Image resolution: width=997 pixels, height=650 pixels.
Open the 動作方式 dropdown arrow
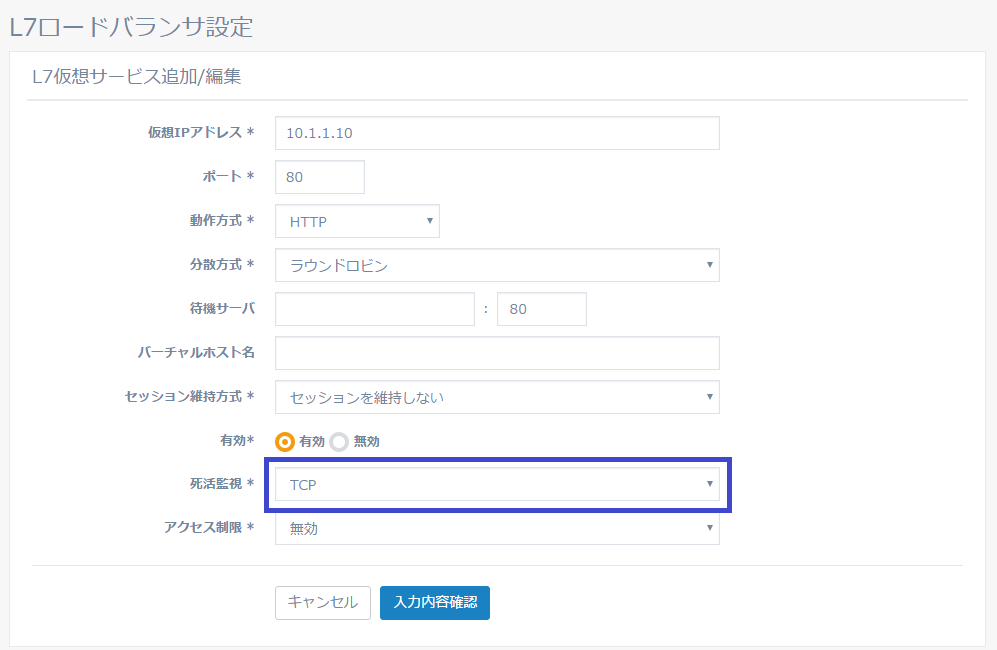(430, 221)
